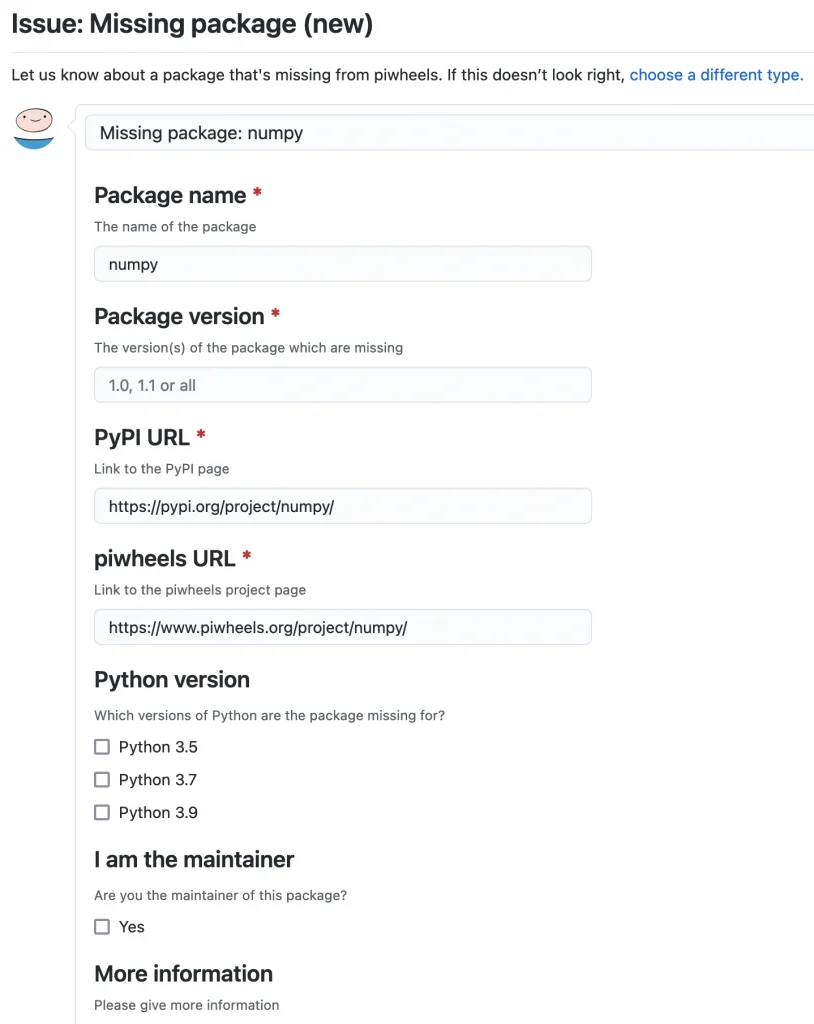Viewport: 814px width, 1024px height.
Task: Click the Package name heading label
Action: click(x=170, y=195)
